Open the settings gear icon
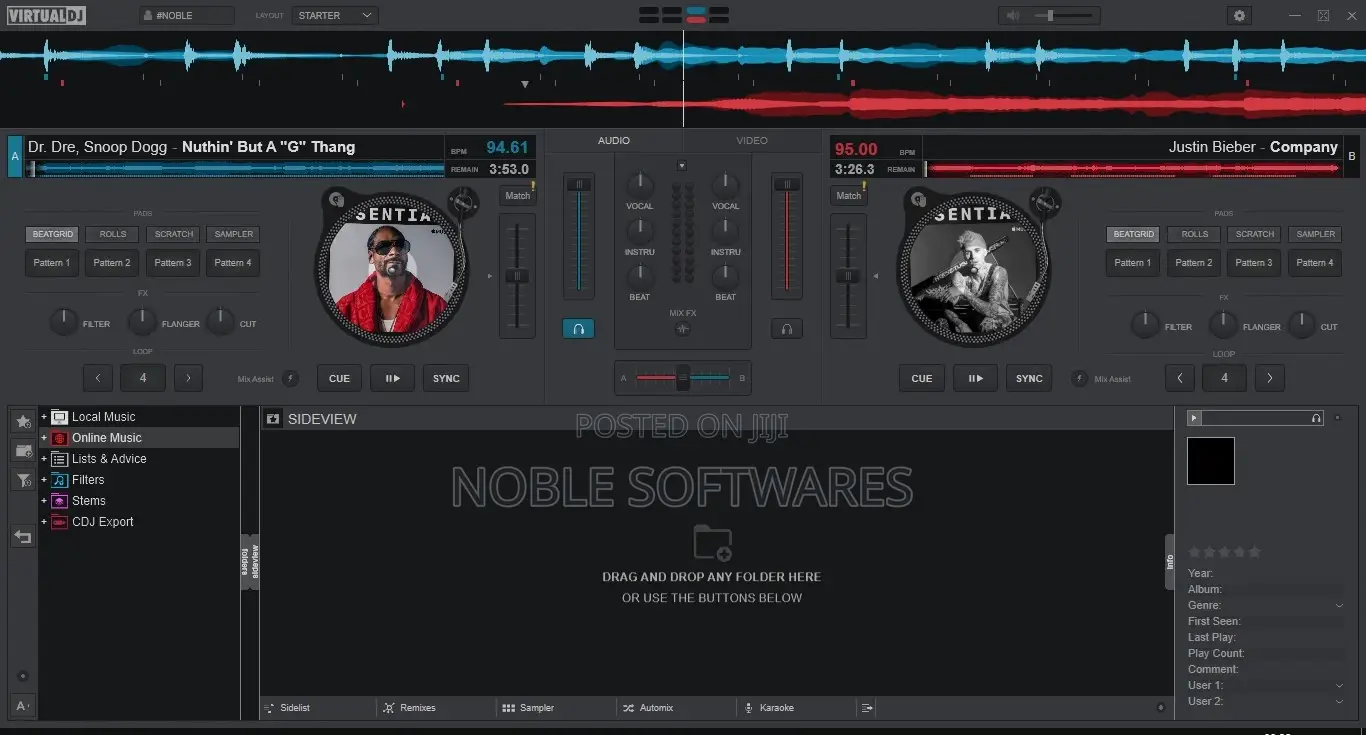This screenshot has width=1366, height=735. tap(1240, 15)
